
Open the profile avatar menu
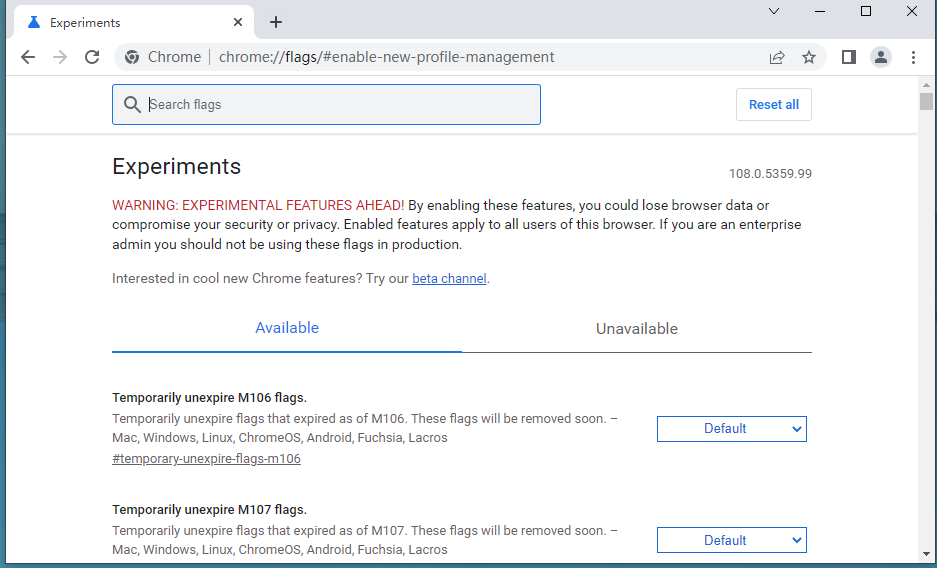[x=880, y=57]
